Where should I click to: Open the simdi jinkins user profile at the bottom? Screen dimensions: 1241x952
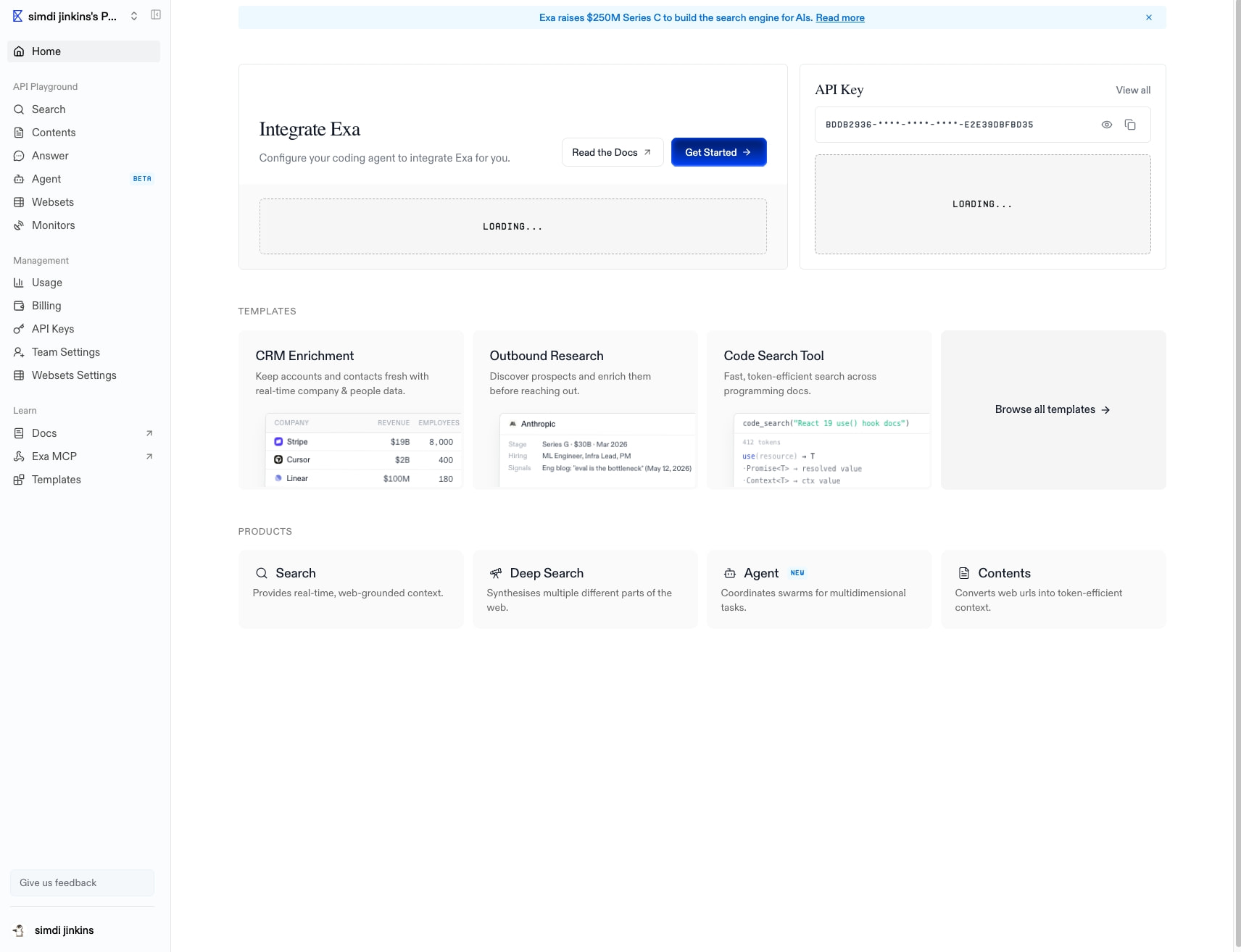[x=83, y=930]
